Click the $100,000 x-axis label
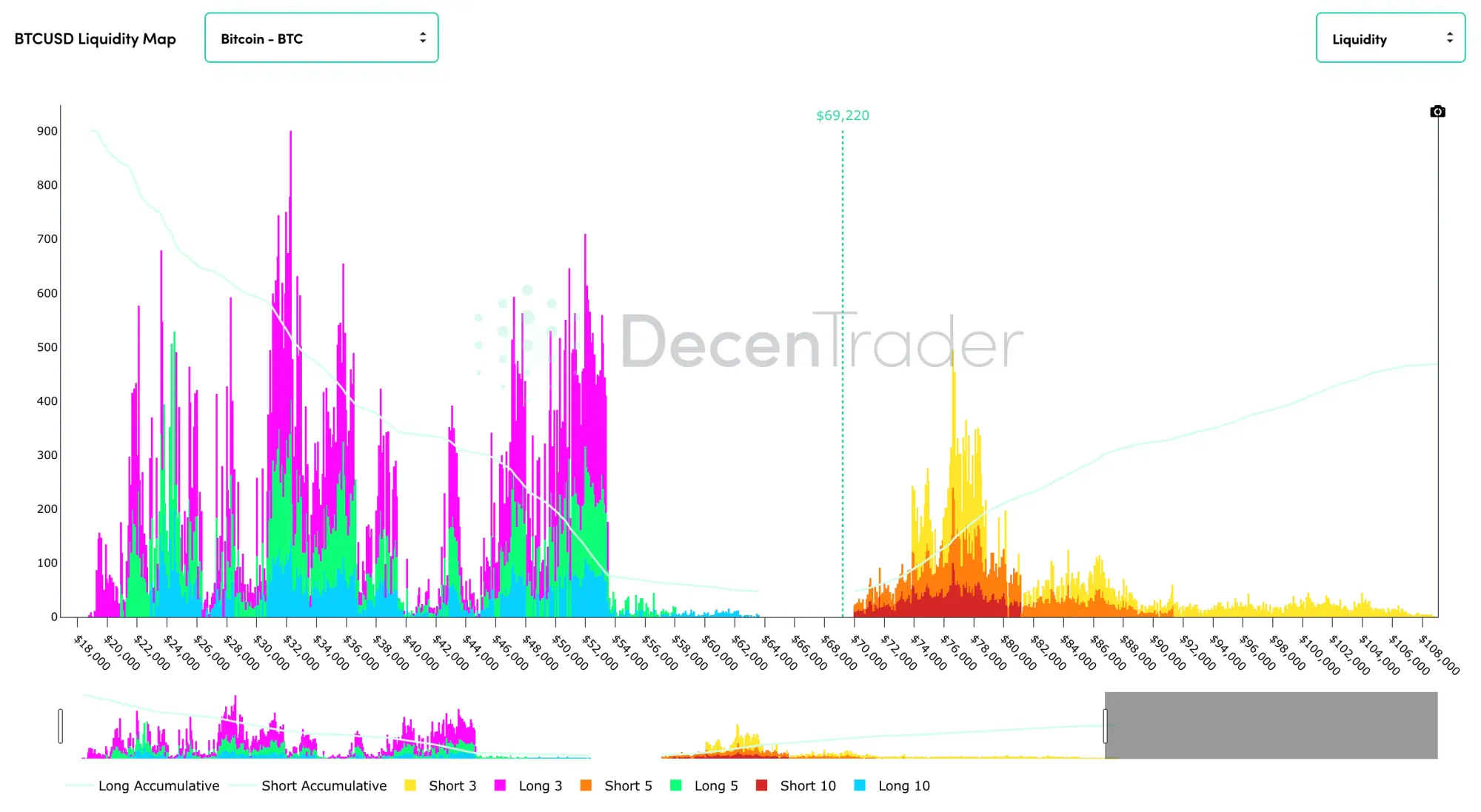Screen dimensions: 1481x812 (1320, 654)
